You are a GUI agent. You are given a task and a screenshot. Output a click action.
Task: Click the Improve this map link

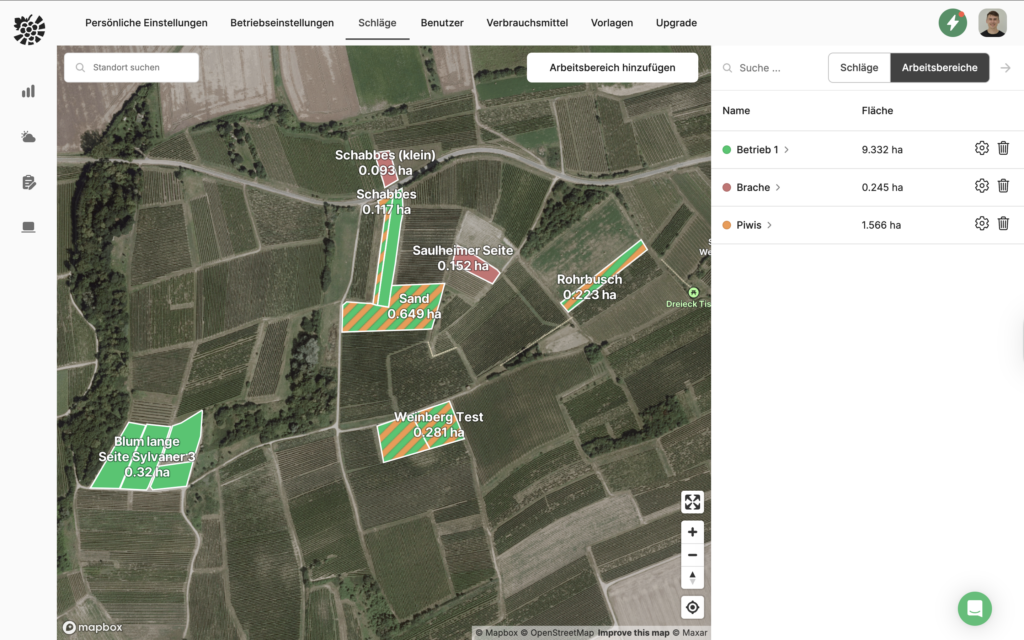click(x=633, y=633)
